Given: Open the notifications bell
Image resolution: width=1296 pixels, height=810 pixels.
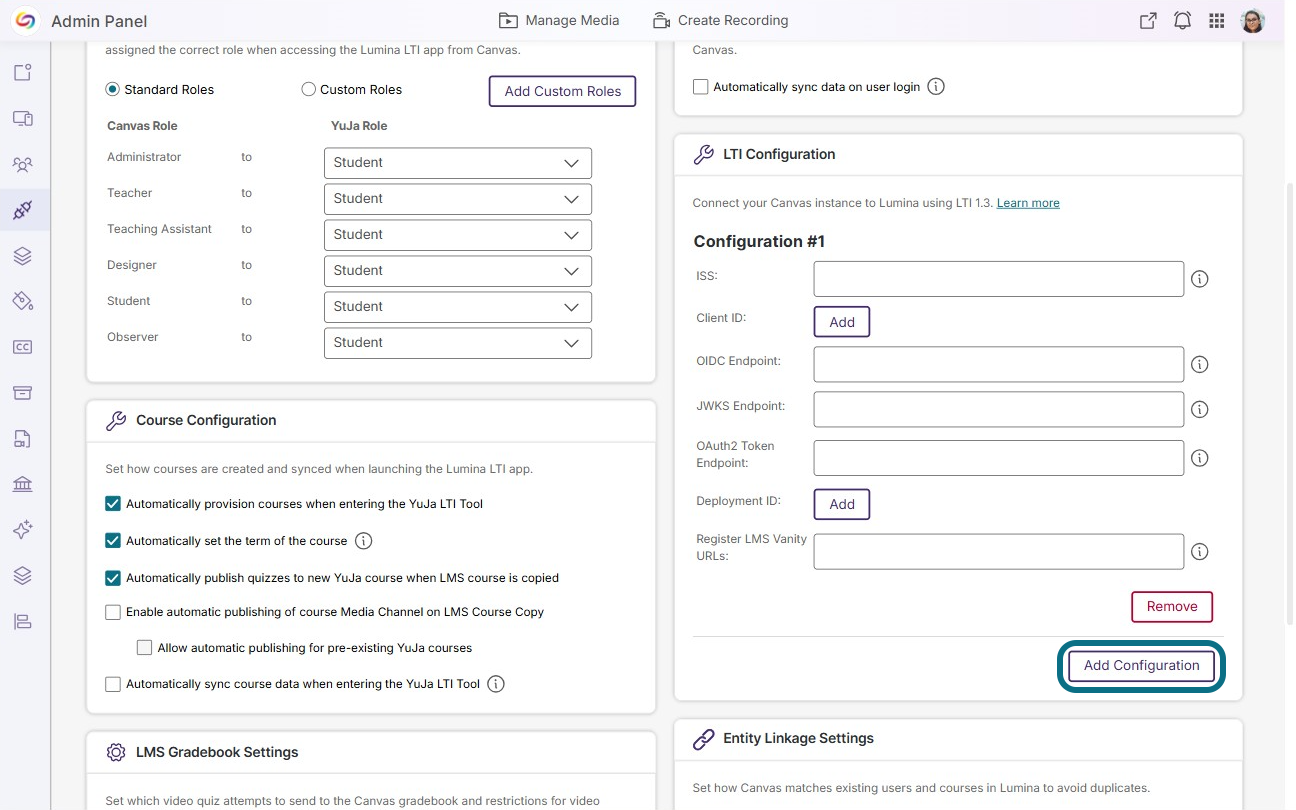Looking at the screenshot, I should pyautogui.click(x=1182, y=21).
